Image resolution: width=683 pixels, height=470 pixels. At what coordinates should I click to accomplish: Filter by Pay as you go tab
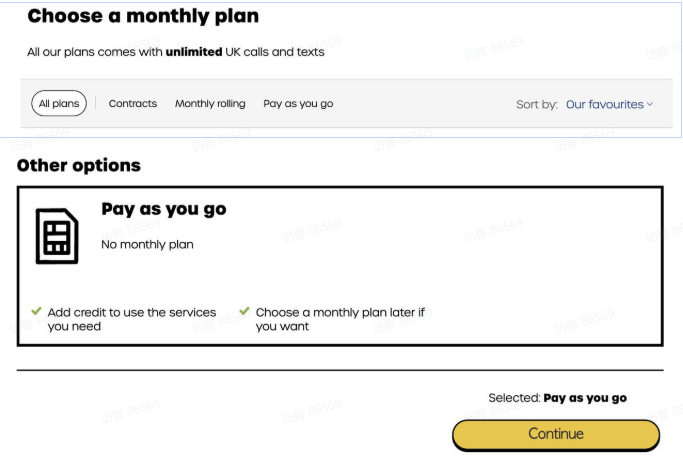[298, 104]
